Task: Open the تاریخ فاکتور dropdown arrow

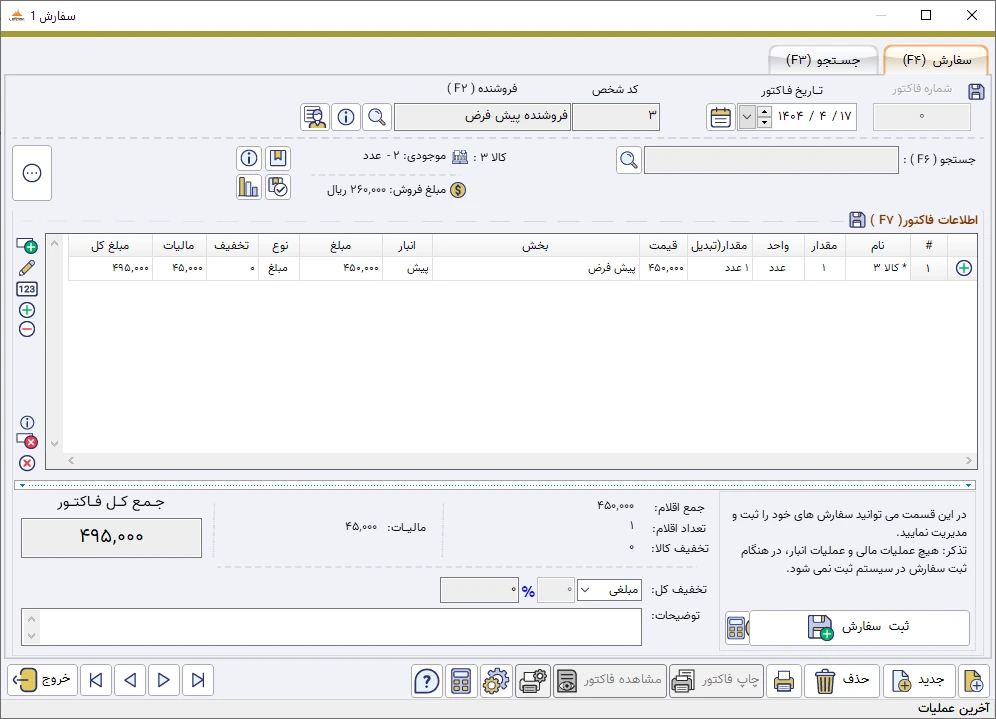Action: coord(747,118)
